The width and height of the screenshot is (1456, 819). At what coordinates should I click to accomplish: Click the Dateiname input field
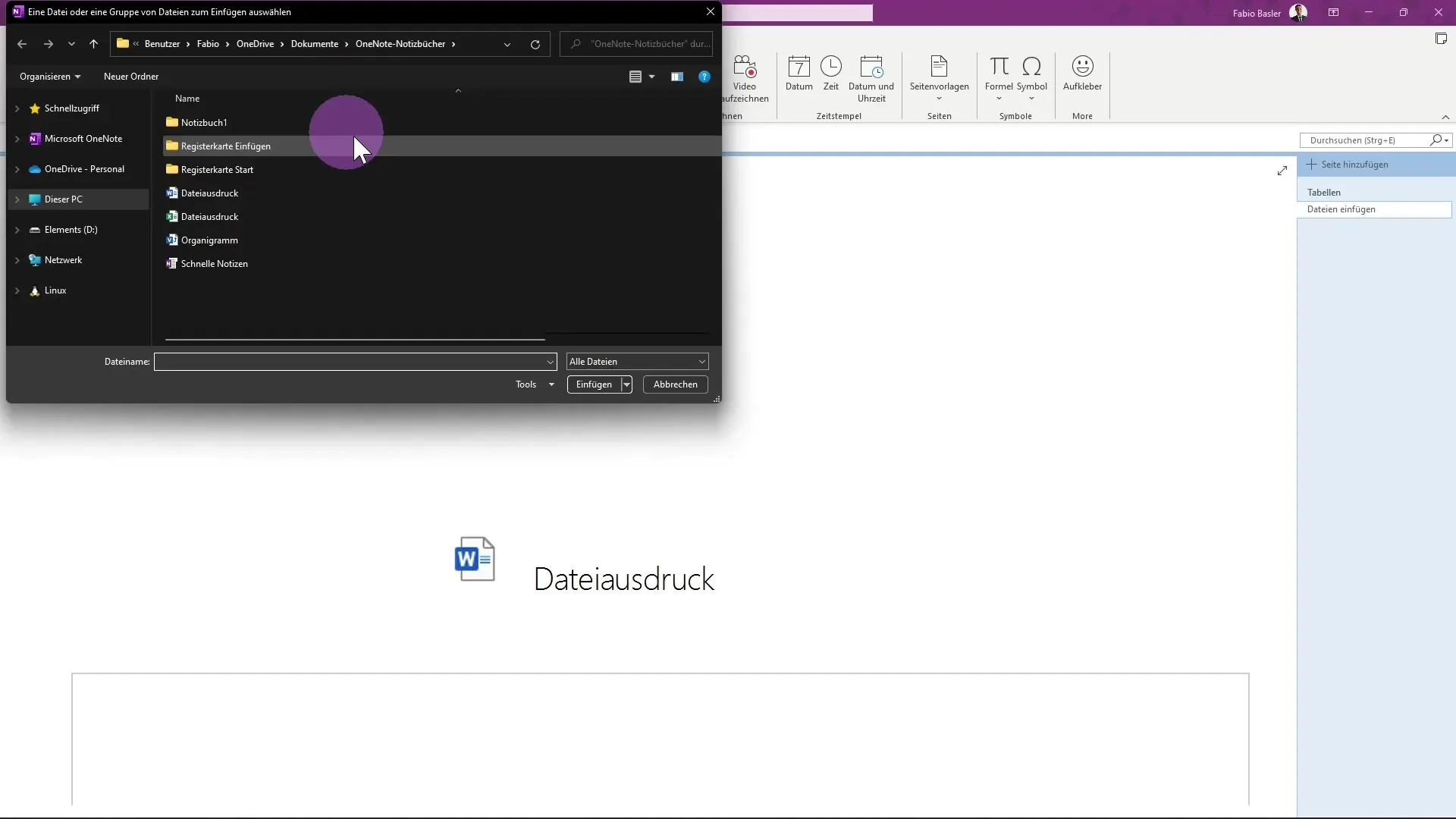(349, 362)
